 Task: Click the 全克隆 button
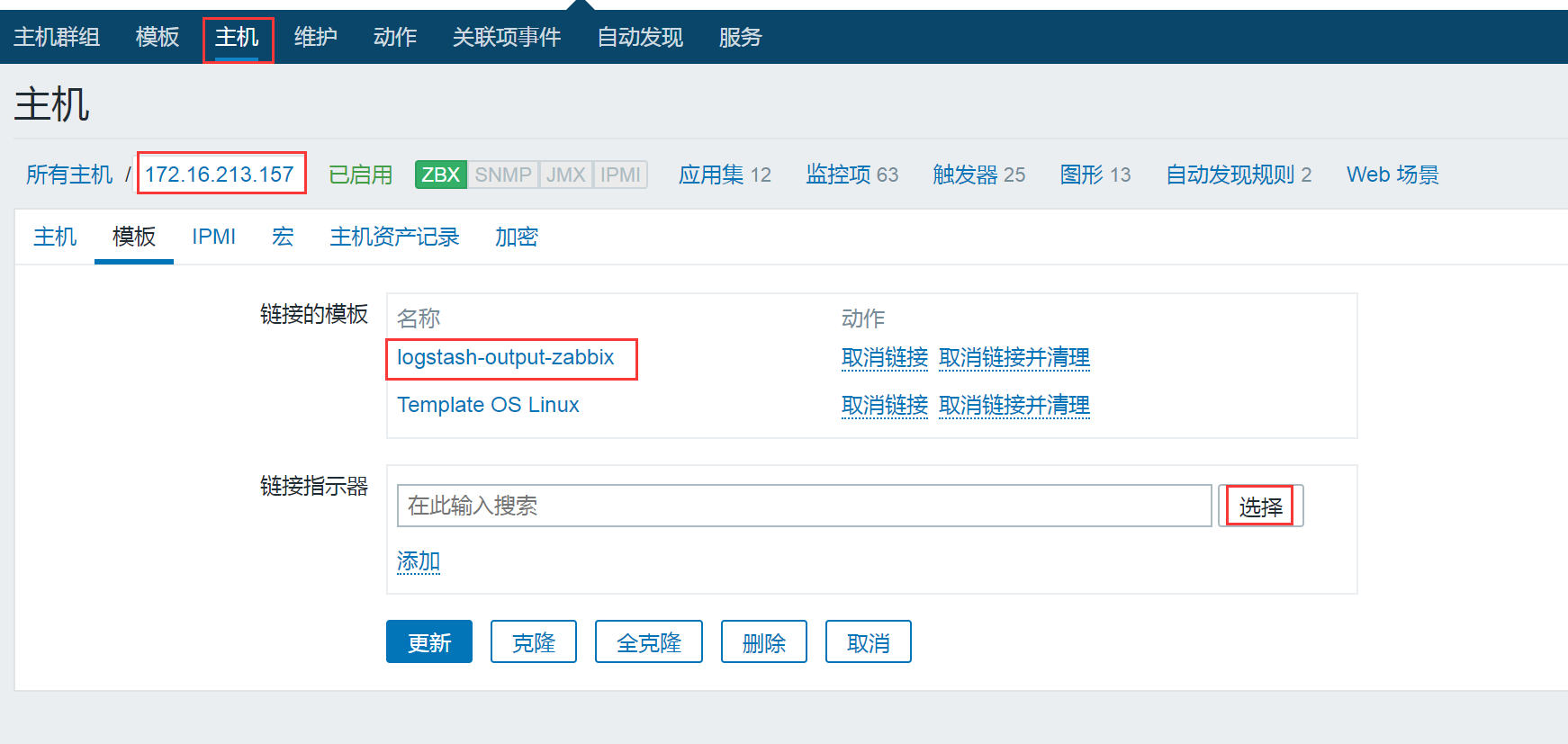[649, 641]
